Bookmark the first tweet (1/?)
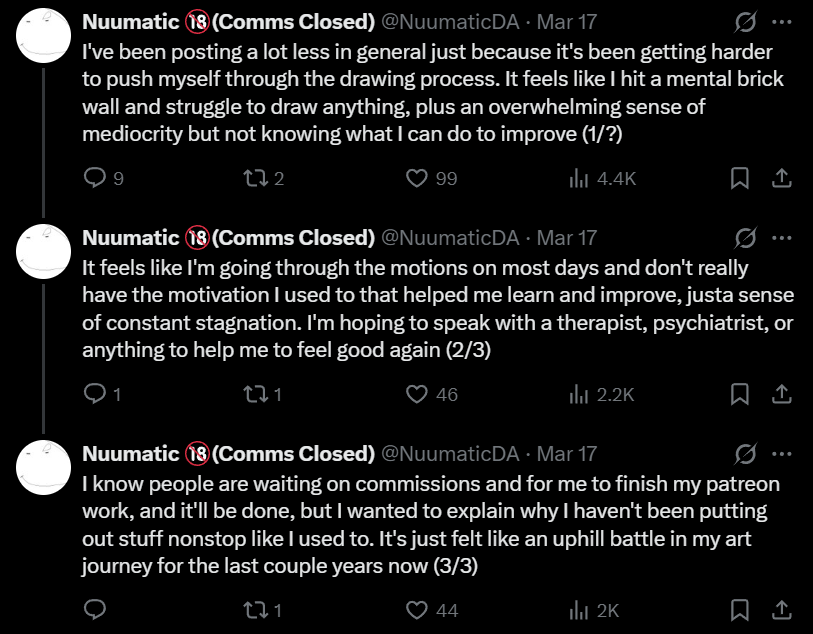813x634 pixels. coord(740,179)
